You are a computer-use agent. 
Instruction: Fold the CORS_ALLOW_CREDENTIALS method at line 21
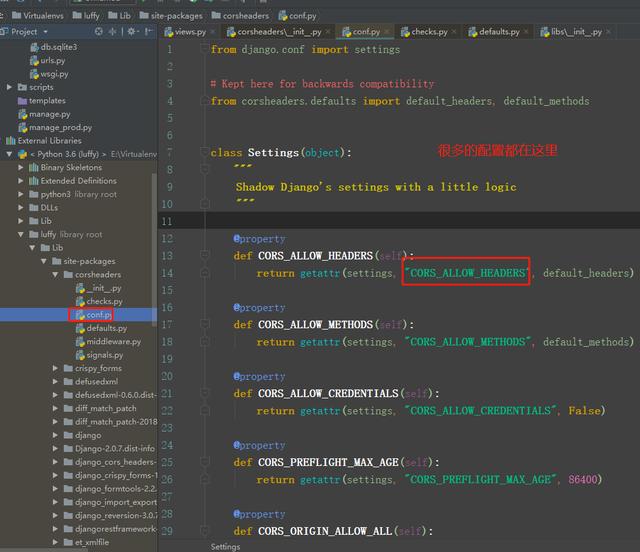204,393
